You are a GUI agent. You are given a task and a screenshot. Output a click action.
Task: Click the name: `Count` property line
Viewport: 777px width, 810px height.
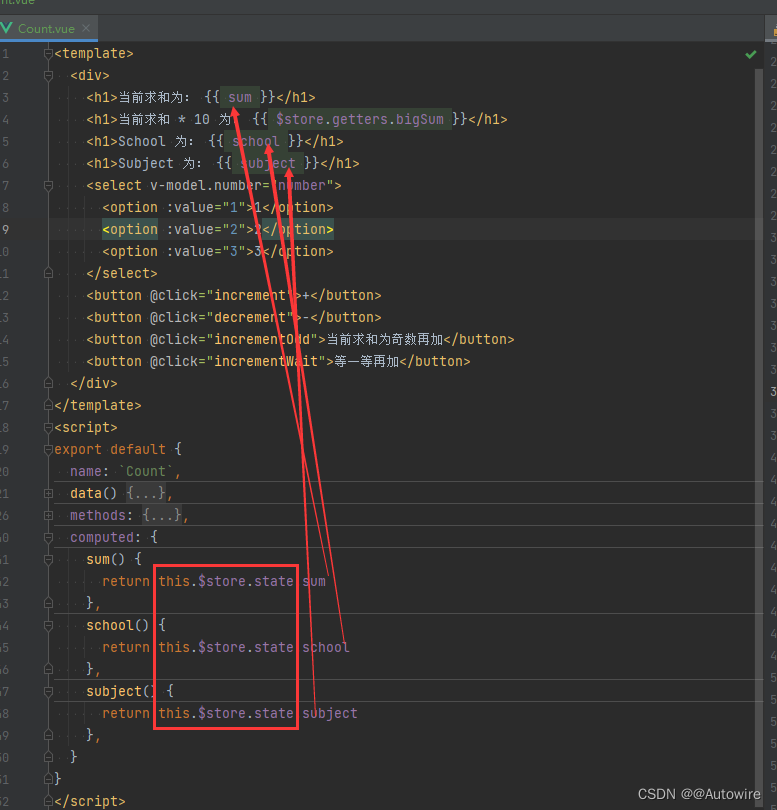[x=125, y=472]
